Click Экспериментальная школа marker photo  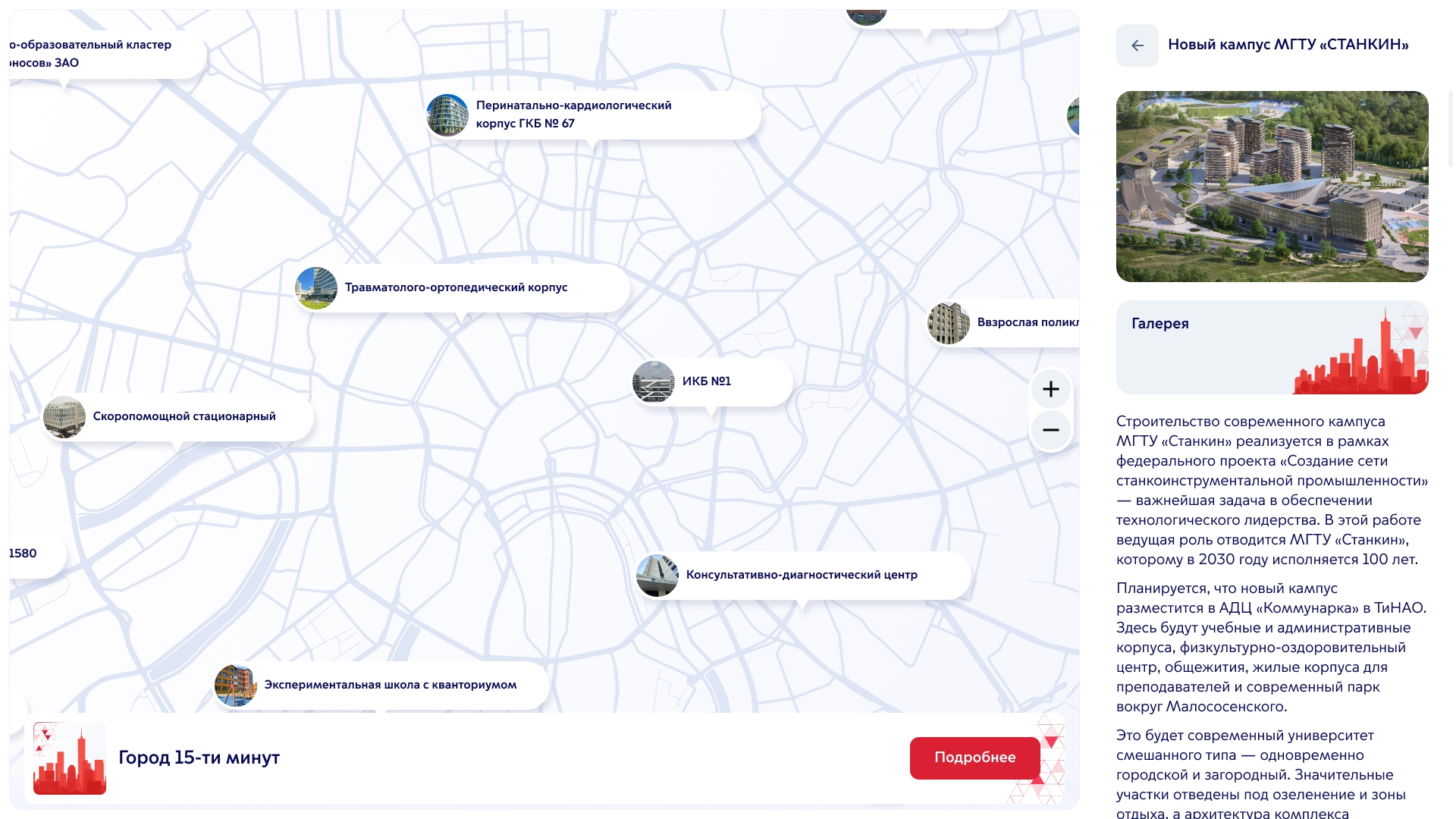point(236,686)
